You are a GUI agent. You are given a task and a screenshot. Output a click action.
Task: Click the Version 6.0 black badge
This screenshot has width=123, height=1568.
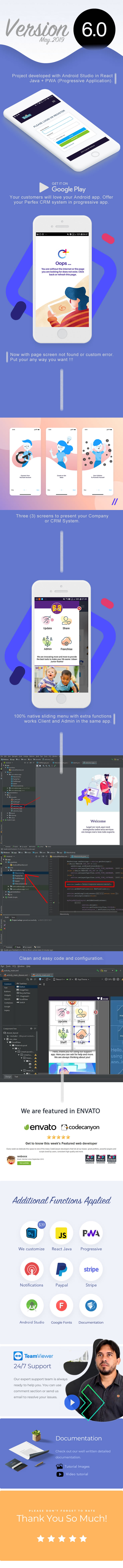point(94,29)
